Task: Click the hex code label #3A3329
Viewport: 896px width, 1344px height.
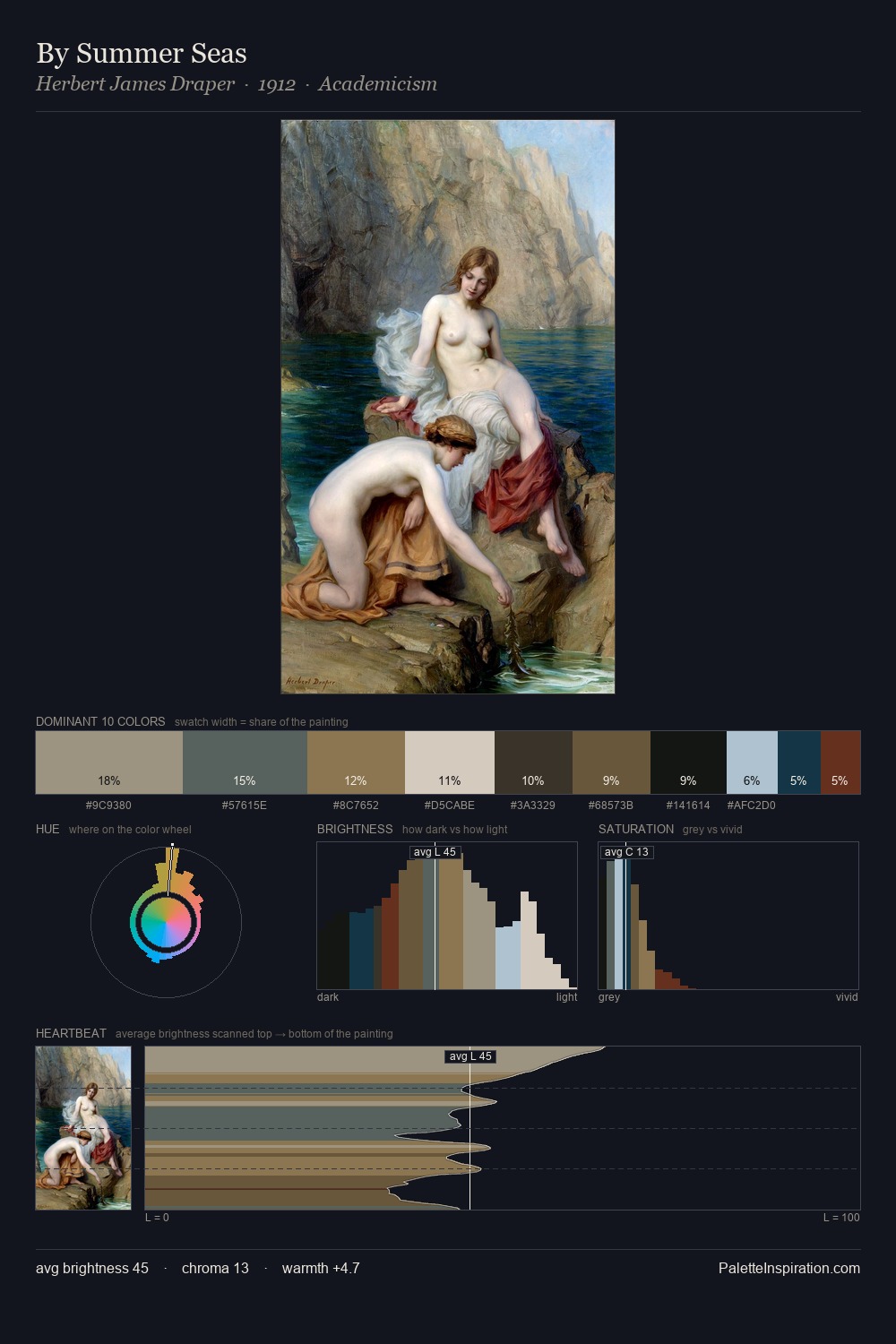Action: [x=533, y=806]
